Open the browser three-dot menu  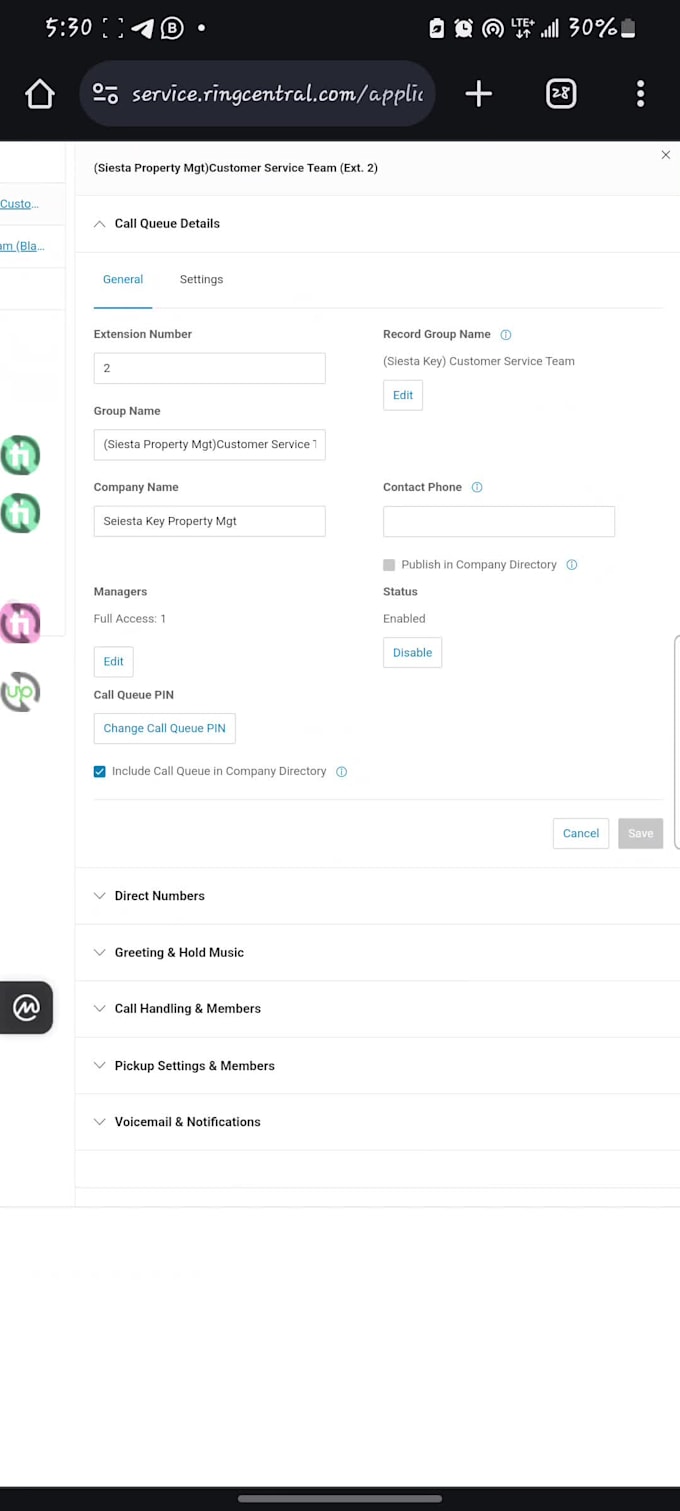pyautogui.click(x=640, y=94)
